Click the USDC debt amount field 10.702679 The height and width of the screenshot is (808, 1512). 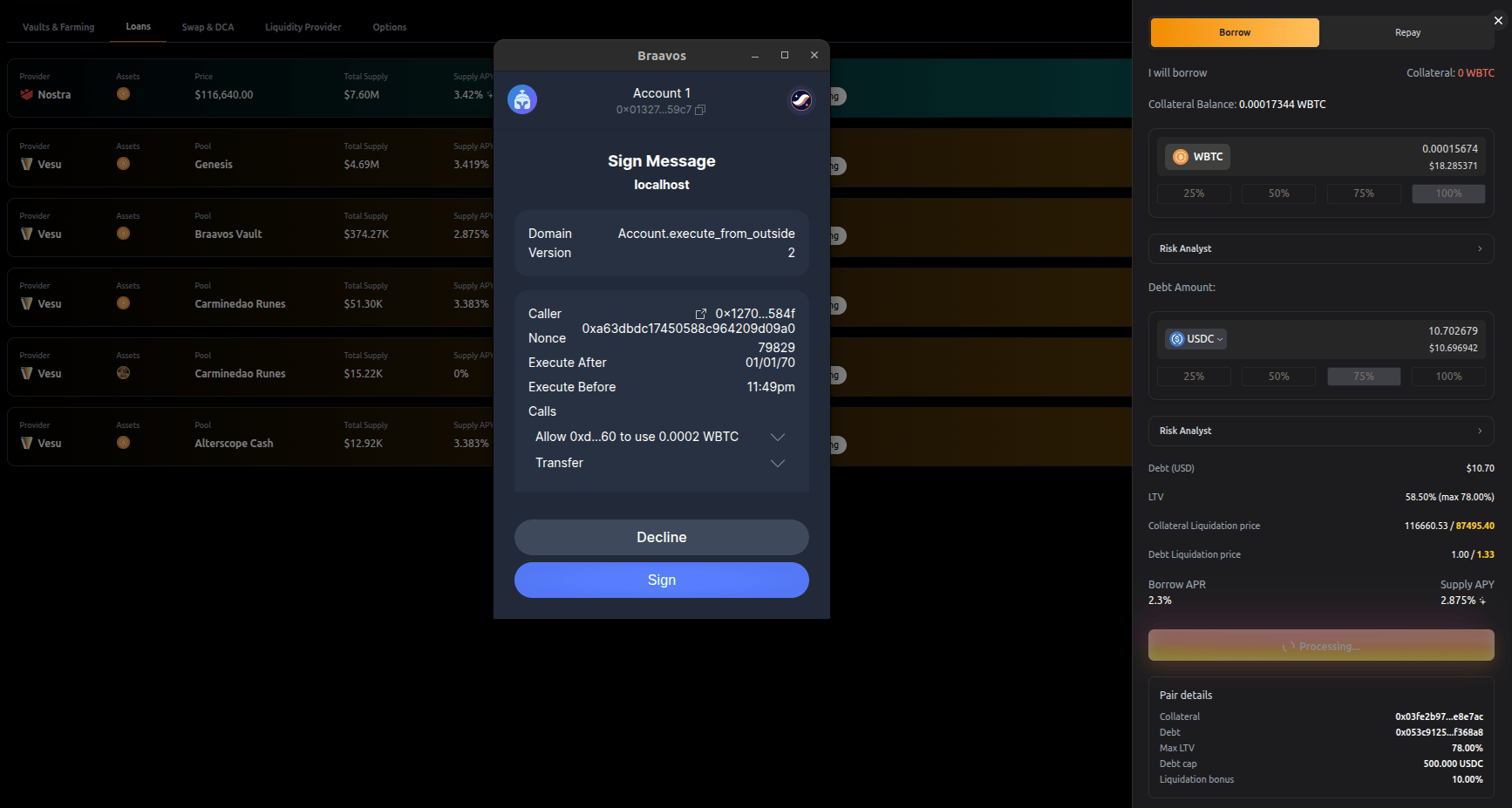1453,331
